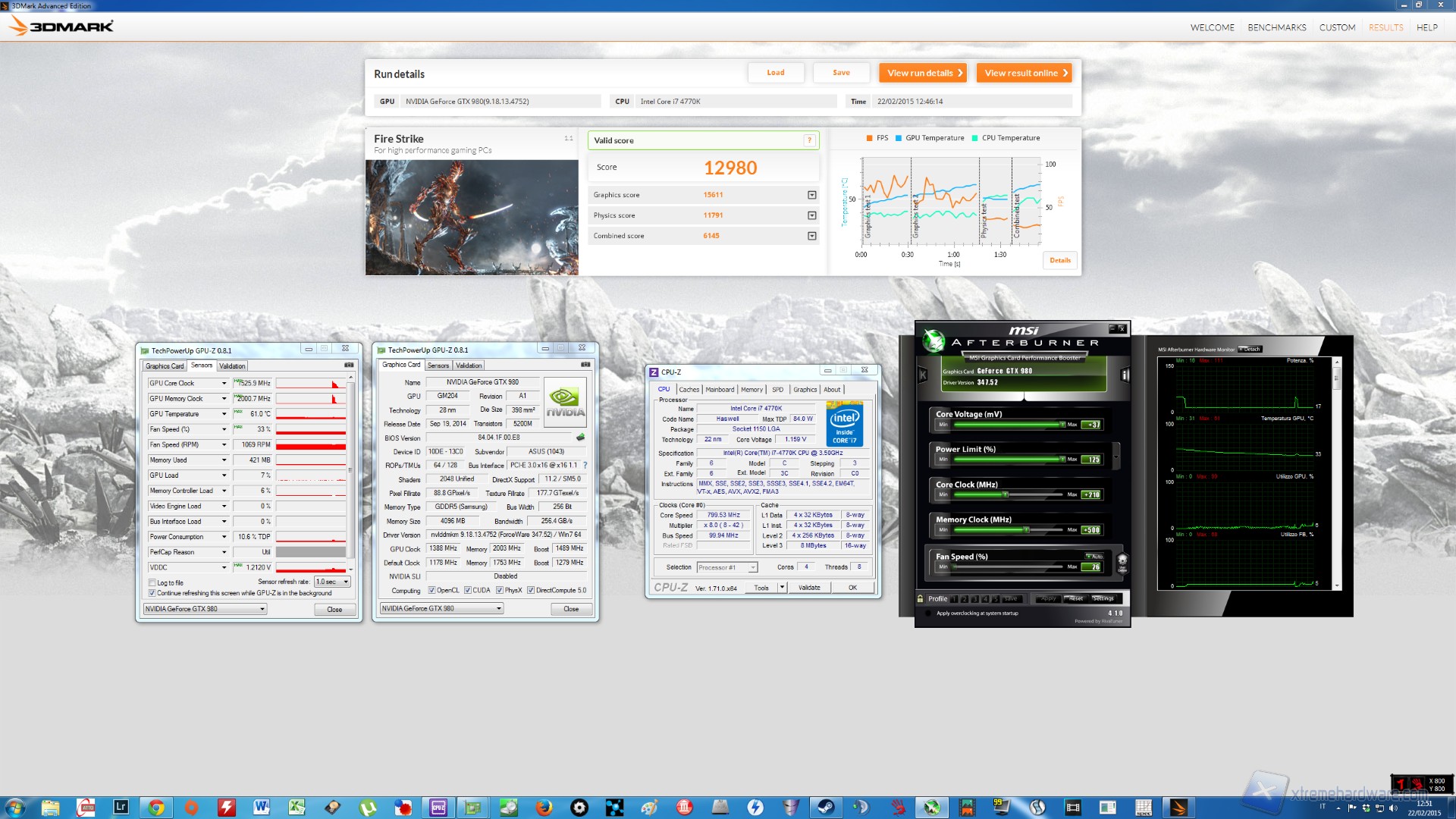Click the CPU-Z Validate button

point(809,588)
